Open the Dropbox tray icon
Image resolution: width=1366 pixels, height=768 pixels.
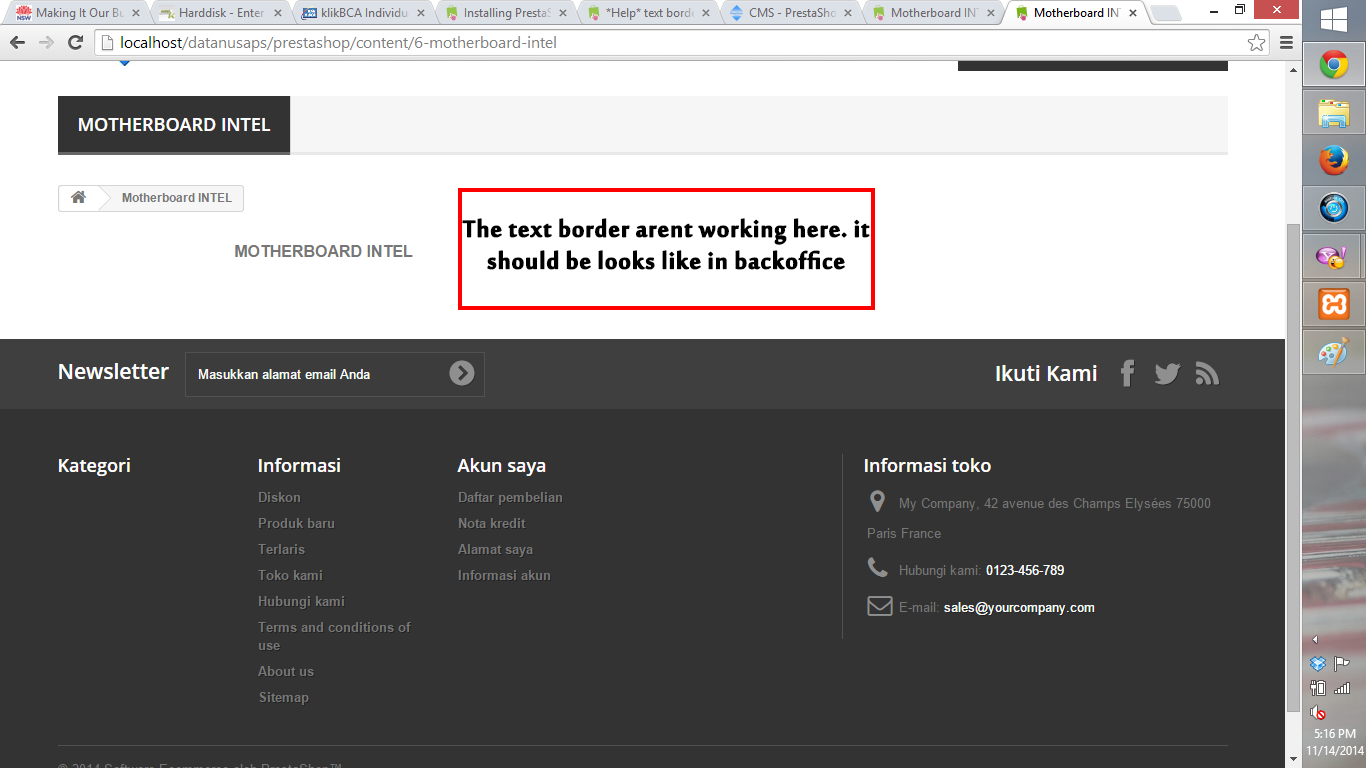[x=1318, y=664]
